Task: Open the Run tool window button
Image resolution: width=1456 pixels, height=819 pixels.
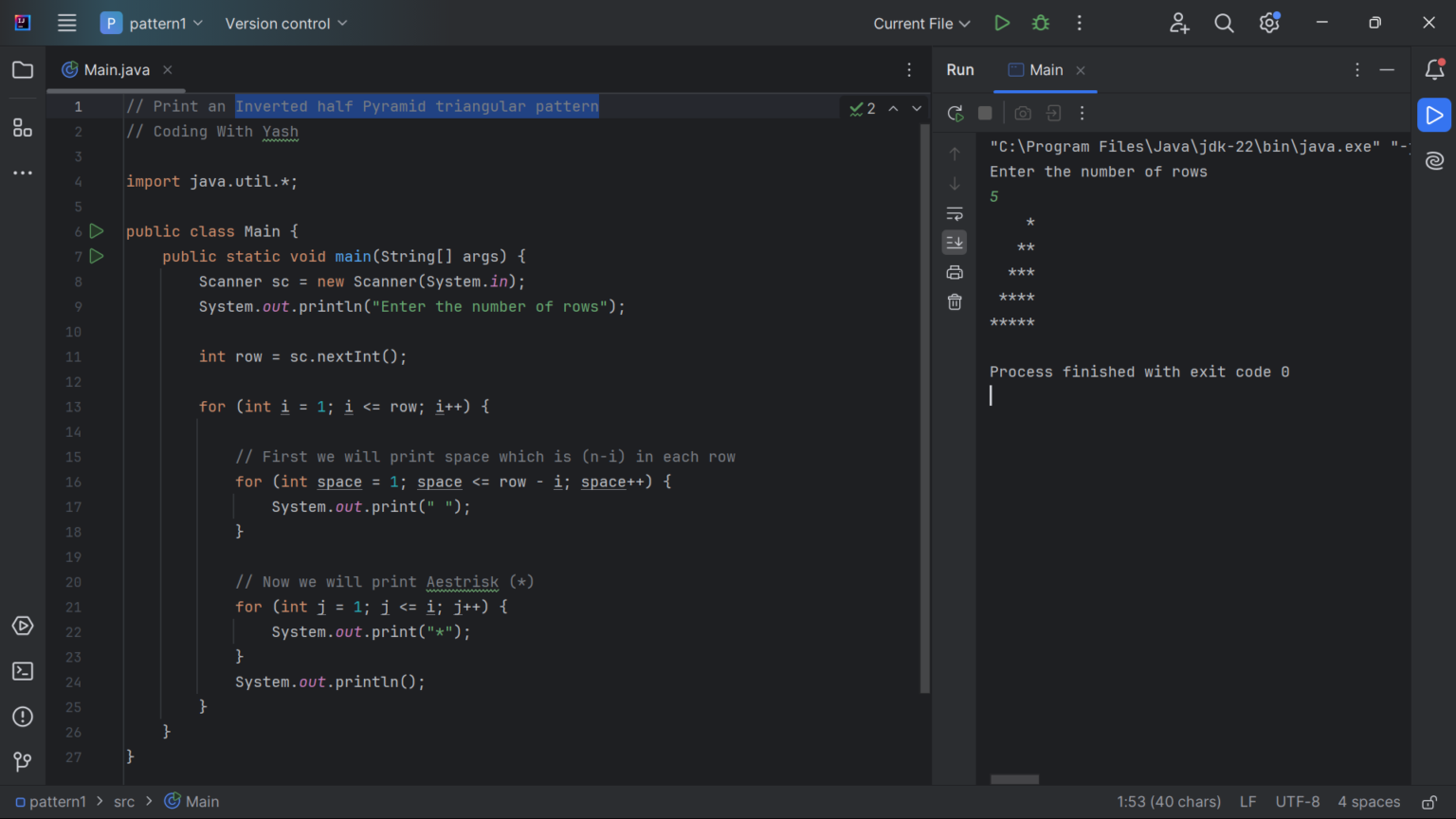Action: click(x=1434, y=115)
